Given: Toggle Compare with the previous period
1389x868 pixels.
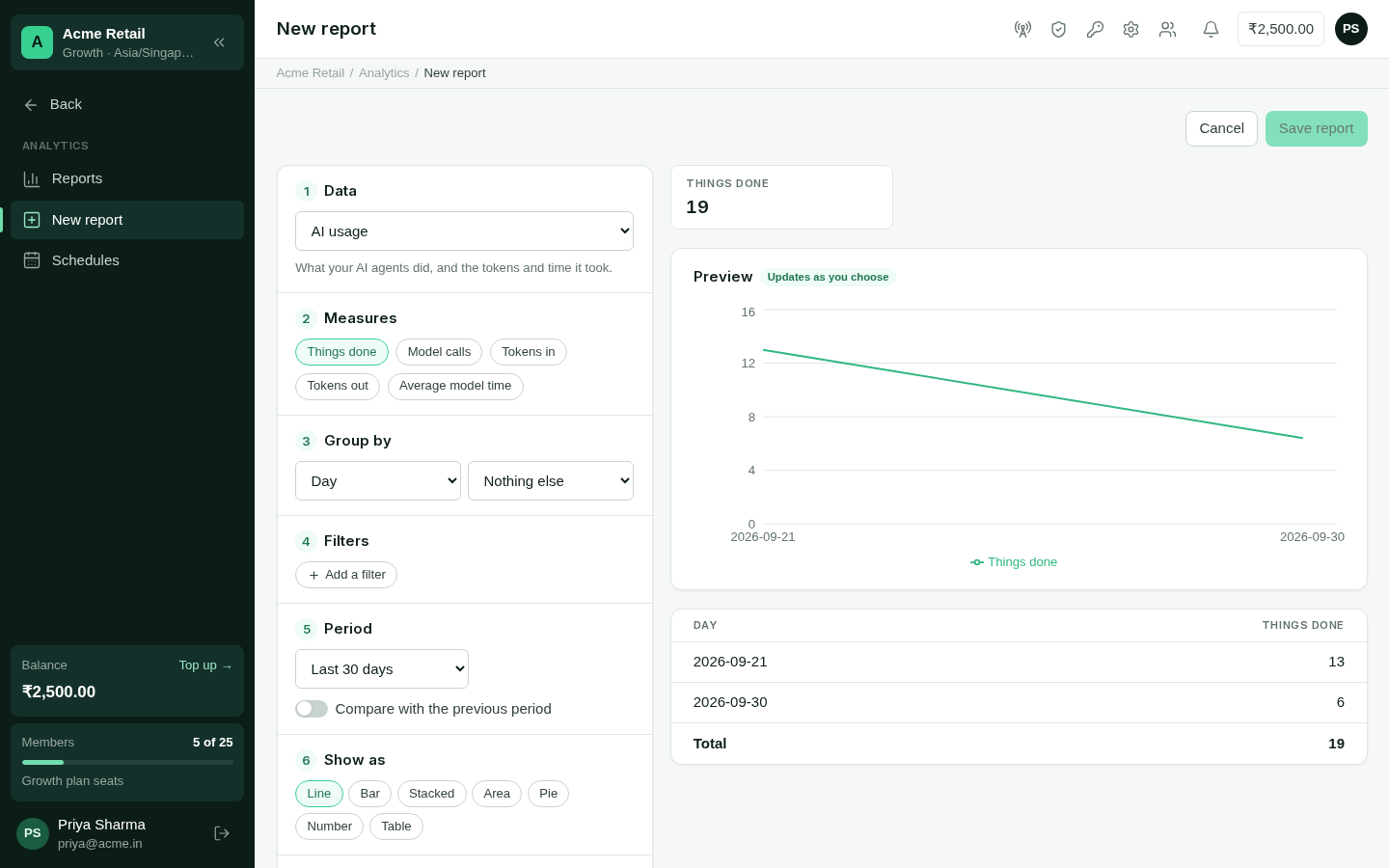Looking at the screenshot, I should 312,709.
